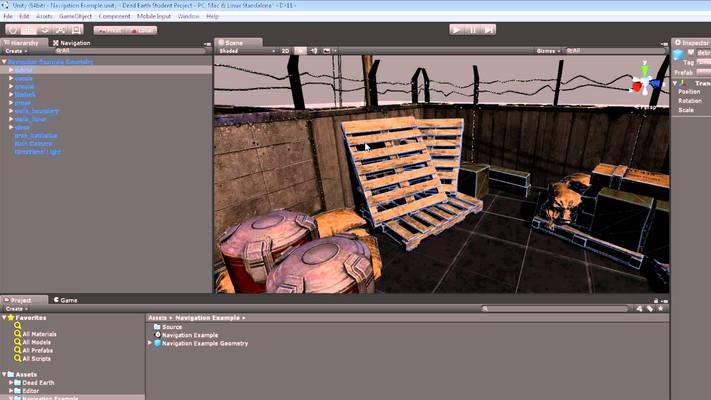711x400 pixels.
Task: Open the File menu
Action: (x=8, y=16)
